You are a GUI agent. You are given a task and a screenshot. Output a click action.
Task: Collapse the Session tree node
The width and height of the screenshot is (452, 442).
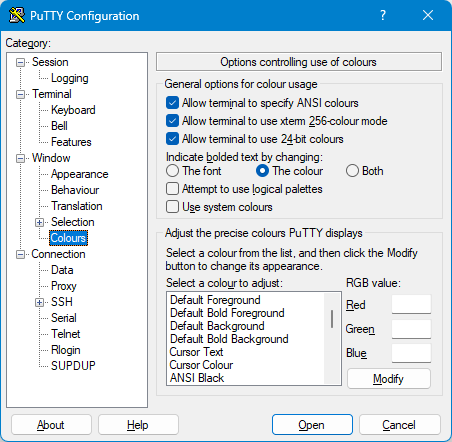click(x=21, y=62)
